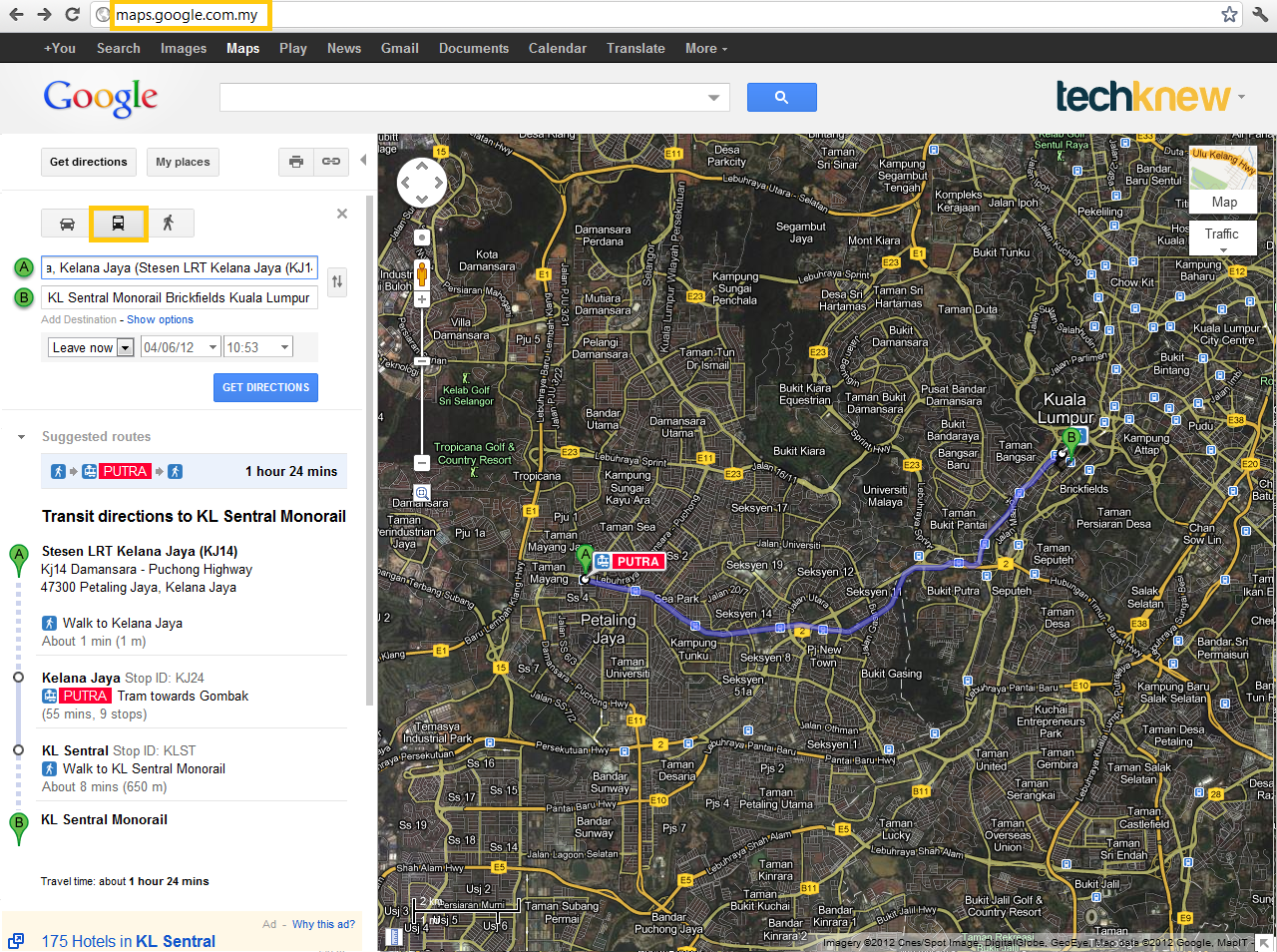Pan the map right
Screen dimensions: 1277x952
(439, 183)
